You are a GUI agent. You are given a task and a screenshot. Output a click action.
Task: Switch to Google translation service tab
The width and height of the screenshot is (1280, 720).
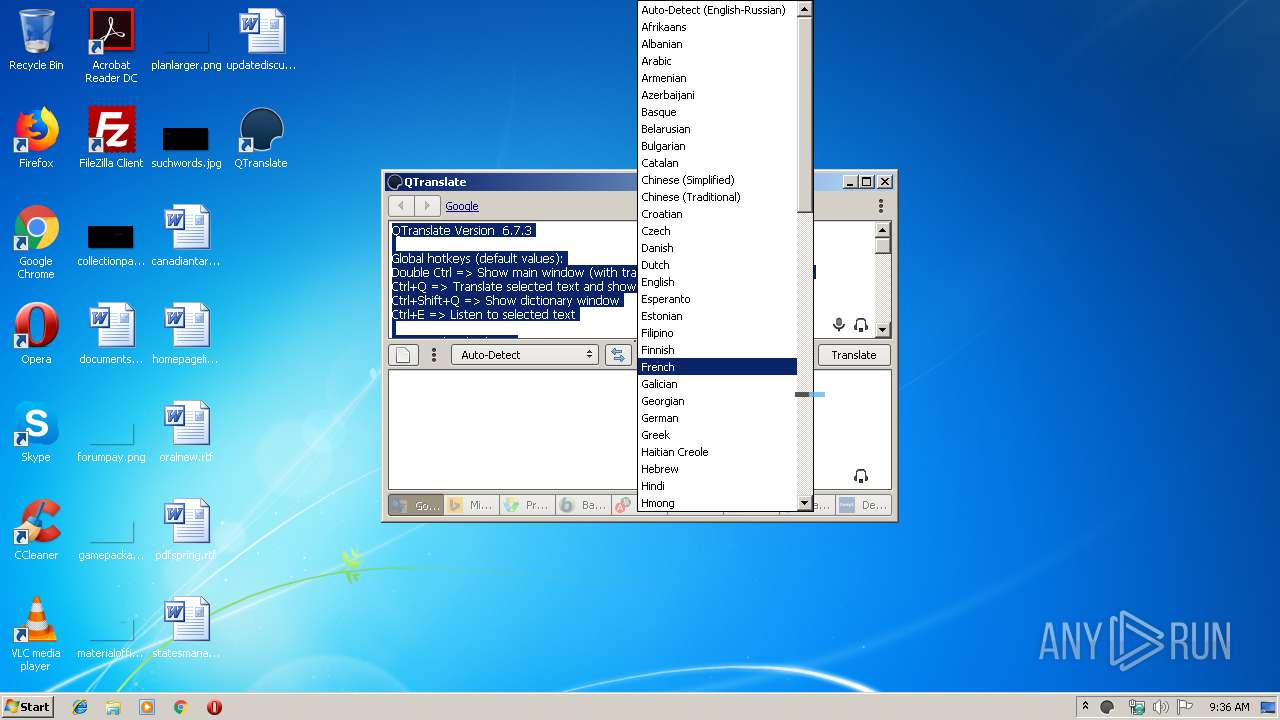point(416,505)
